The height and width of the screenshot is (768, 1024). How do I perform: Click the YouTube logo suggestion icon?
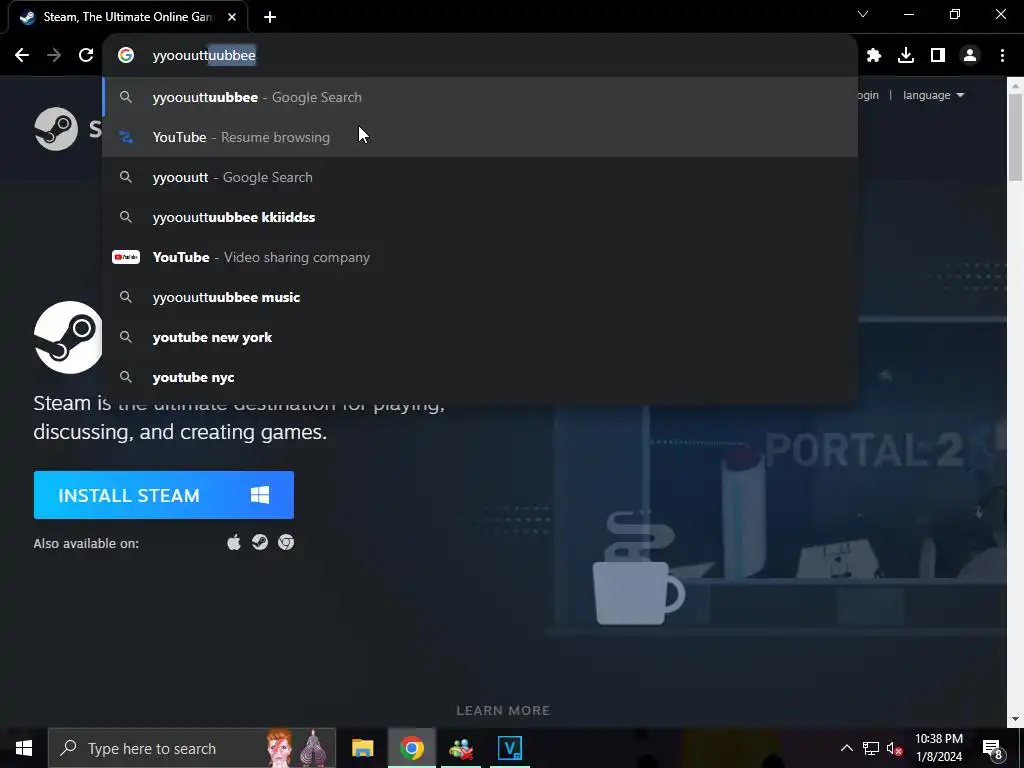126,257
